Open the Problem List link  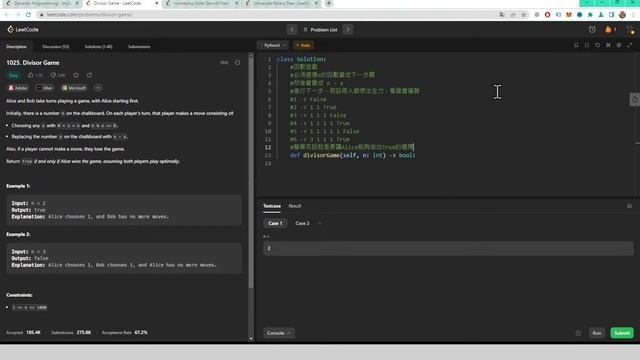(320, 30)
